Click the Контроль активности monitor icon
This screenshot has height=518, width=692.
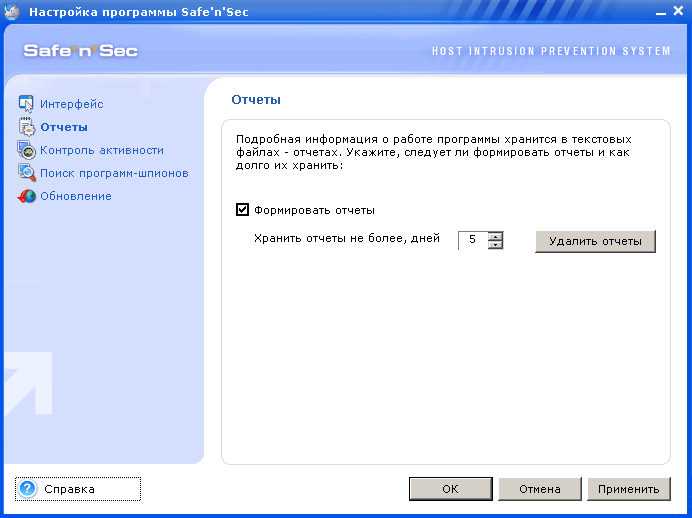coord(26,150)
